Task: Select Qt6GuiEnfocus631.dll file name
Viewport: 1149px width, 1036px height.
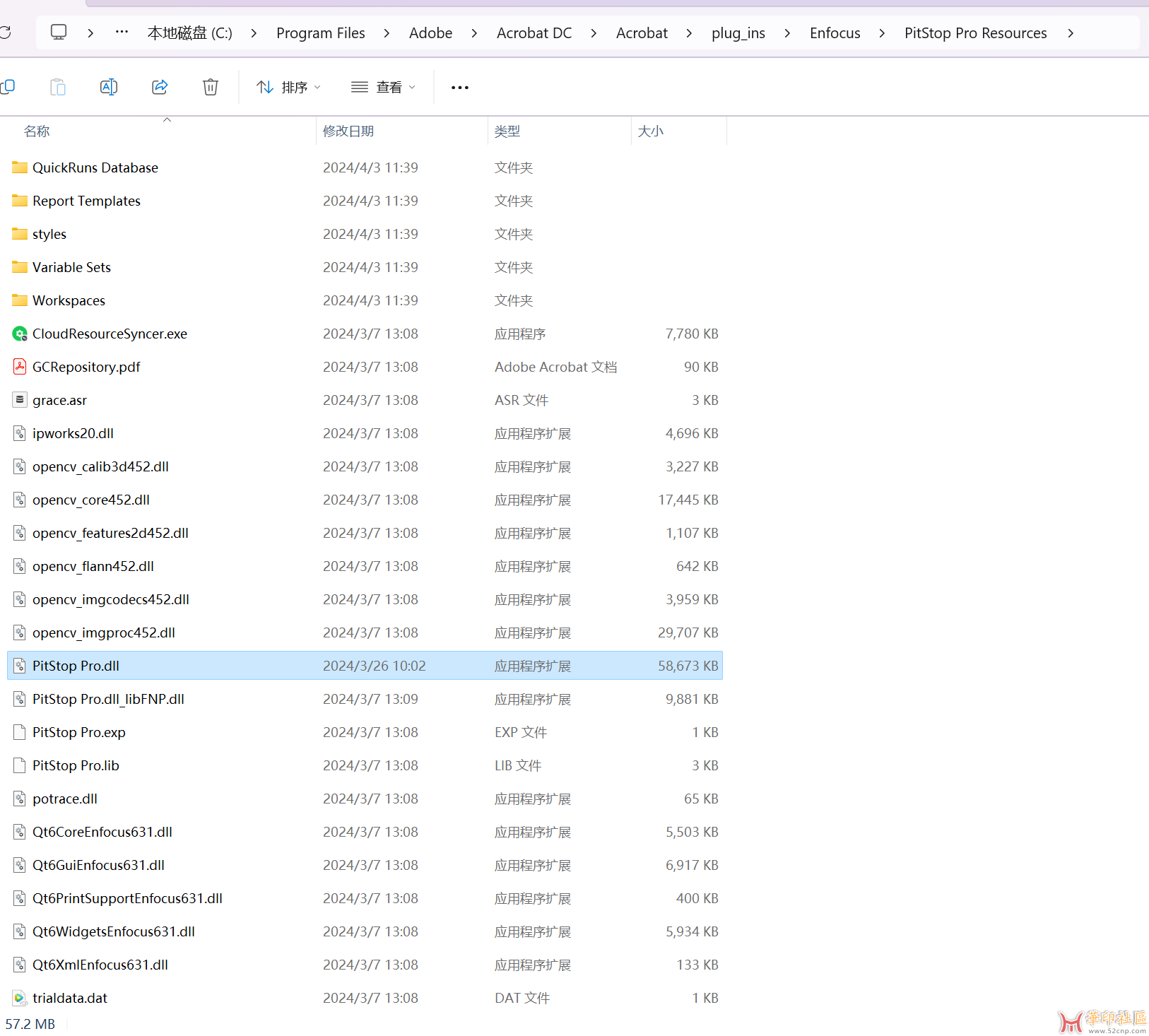Action: [x=98, y=865]
